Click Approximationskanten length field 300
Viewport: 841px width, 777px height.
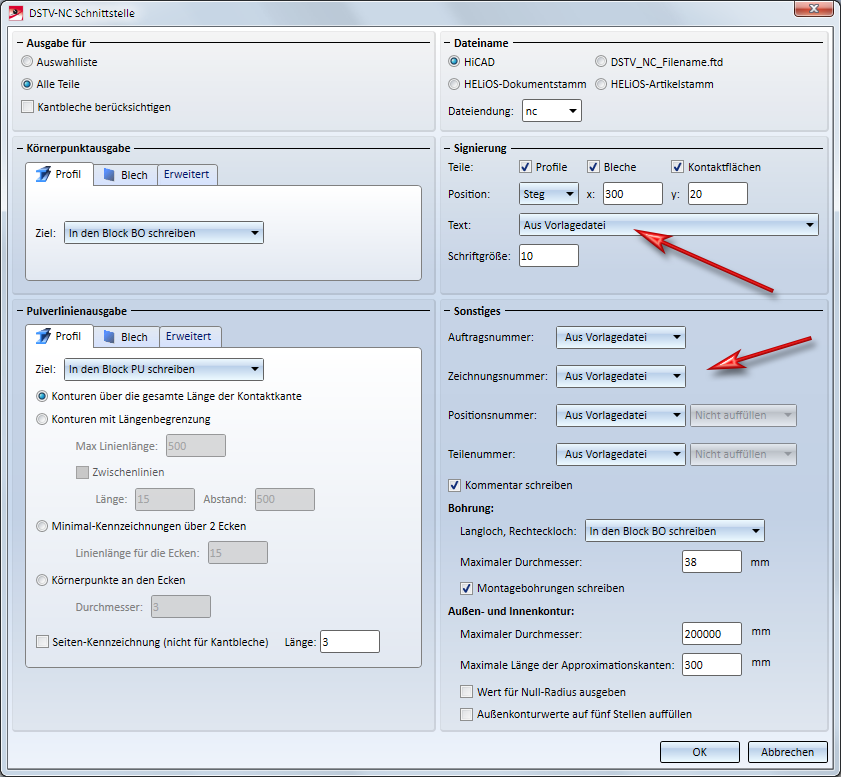[x=712, y=665]
